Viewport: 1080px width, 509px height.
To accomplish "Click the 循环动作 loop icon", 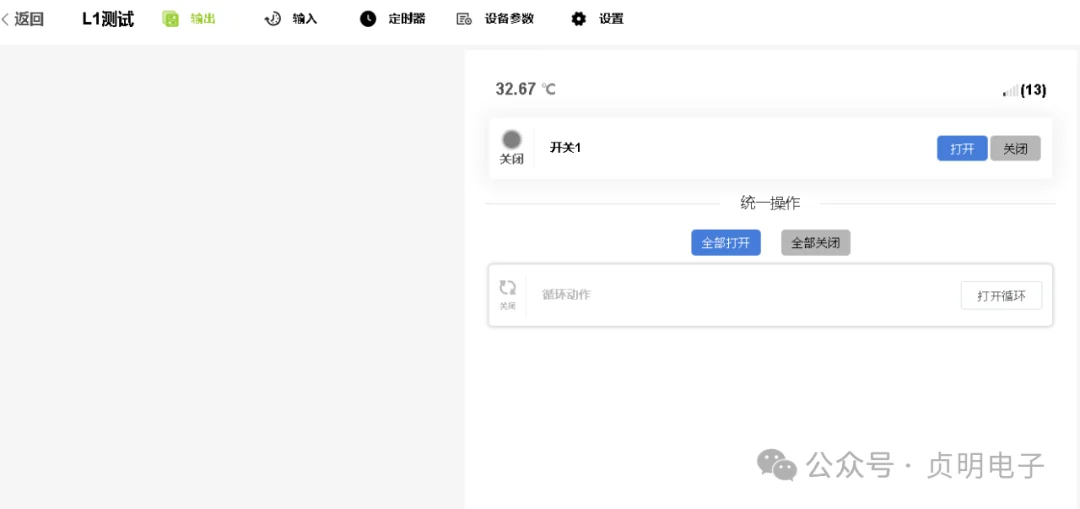I will [x=508, y=288].
